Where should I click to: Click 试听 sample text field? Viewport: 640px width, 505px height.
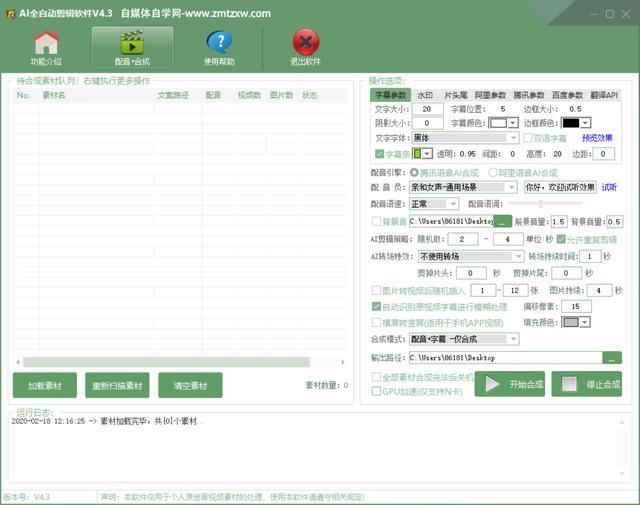pyautogui.click(x=560, y=187)
